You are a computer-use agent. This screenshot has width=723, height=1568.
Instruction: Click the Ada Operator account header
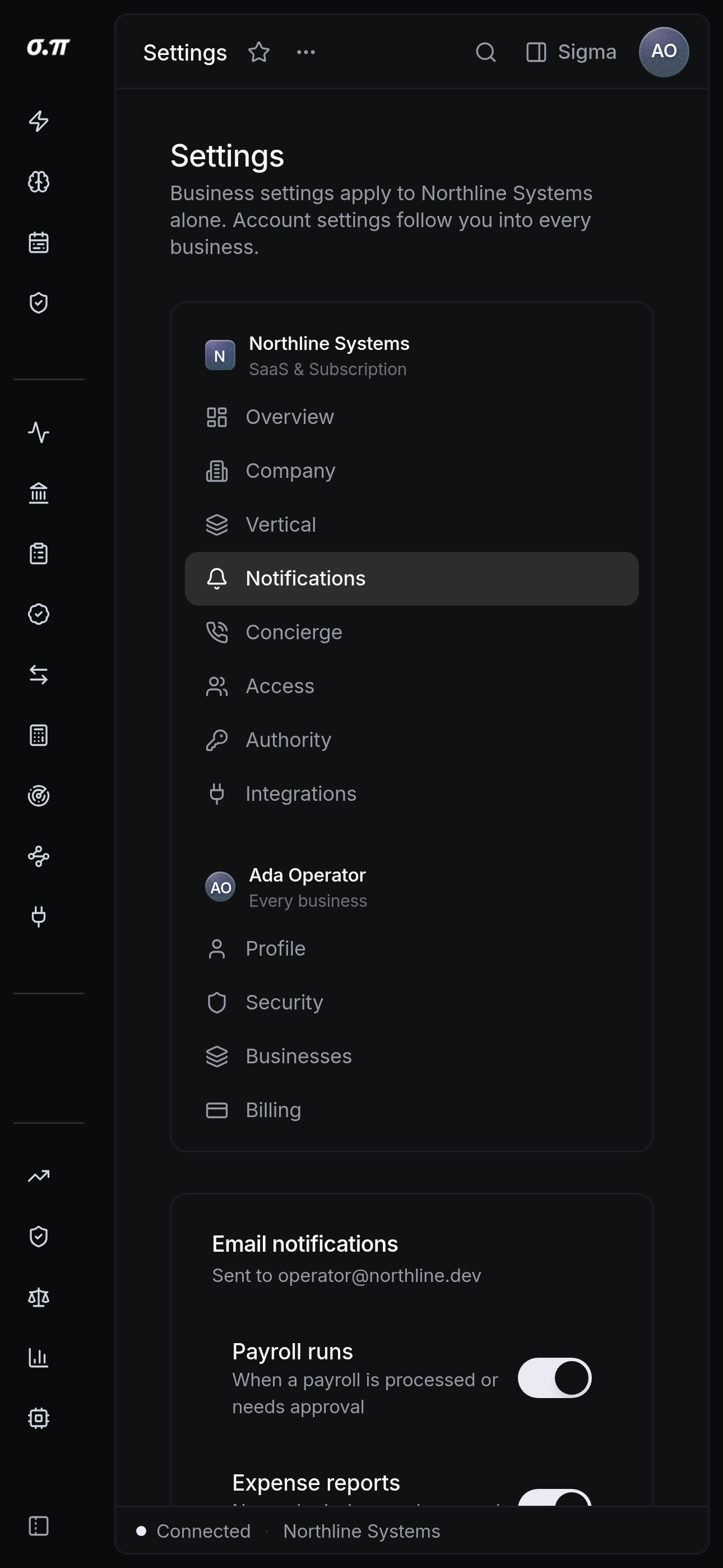pyautogui.click(x=286, y=888)
